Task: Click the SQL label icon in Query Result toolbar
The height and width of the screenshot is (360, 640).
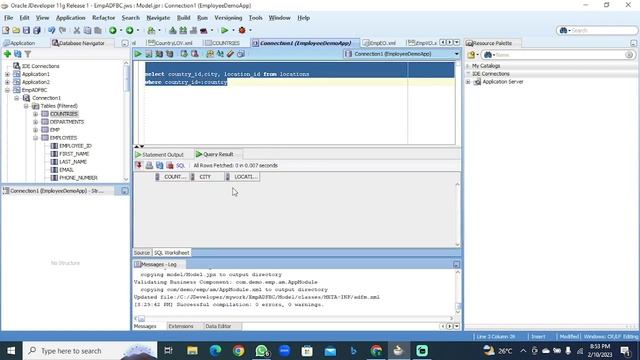Action: tap(180, 165)
